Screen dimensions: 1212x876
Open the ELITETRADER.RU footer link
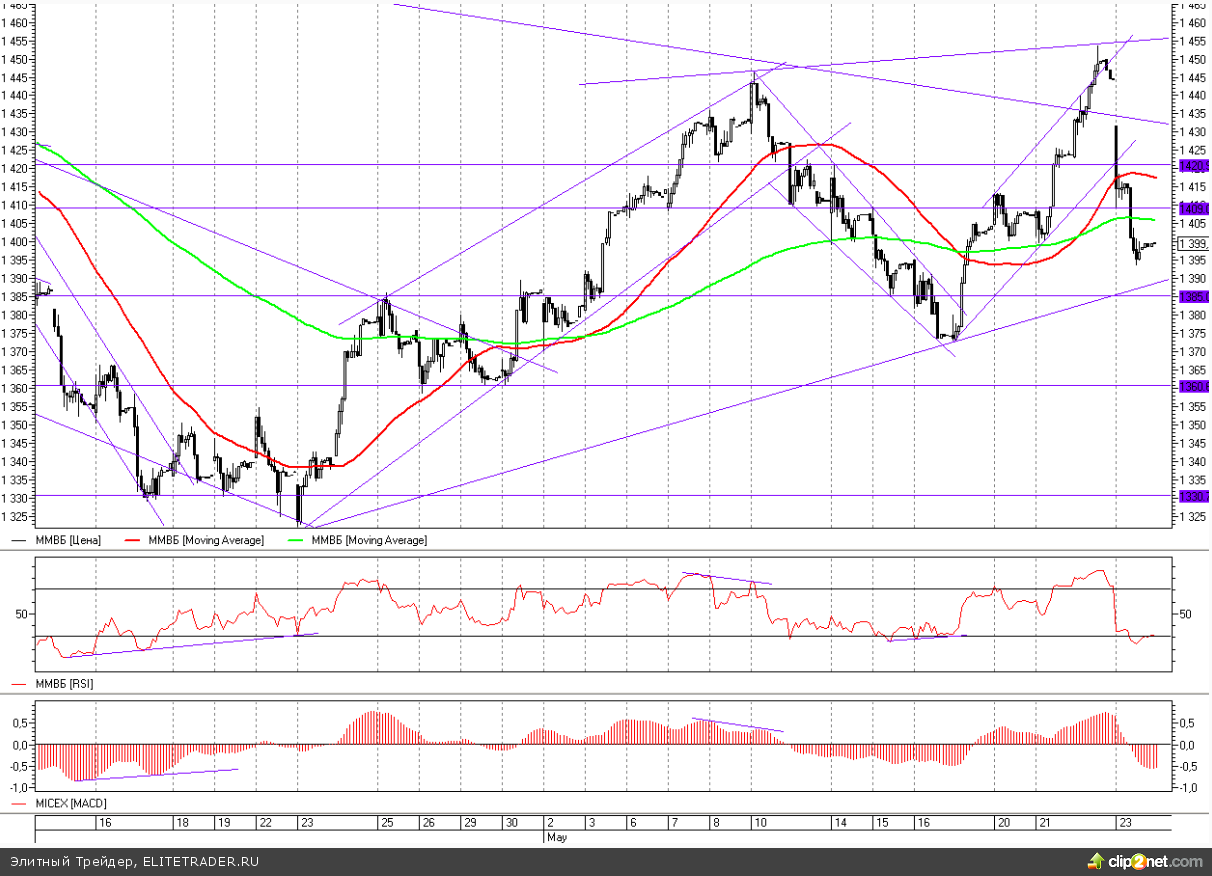click(199, 861)
